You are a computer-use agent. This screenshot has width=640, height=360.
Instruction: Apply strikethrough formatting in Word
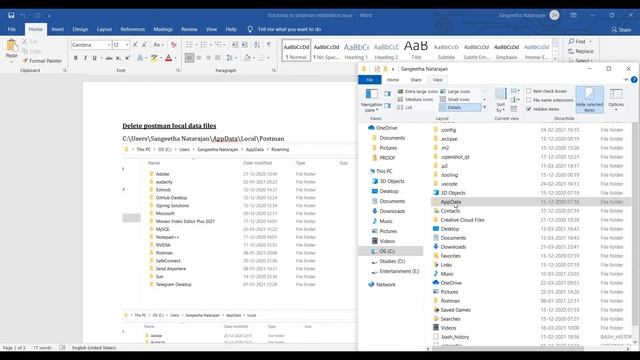click(109, 58)
